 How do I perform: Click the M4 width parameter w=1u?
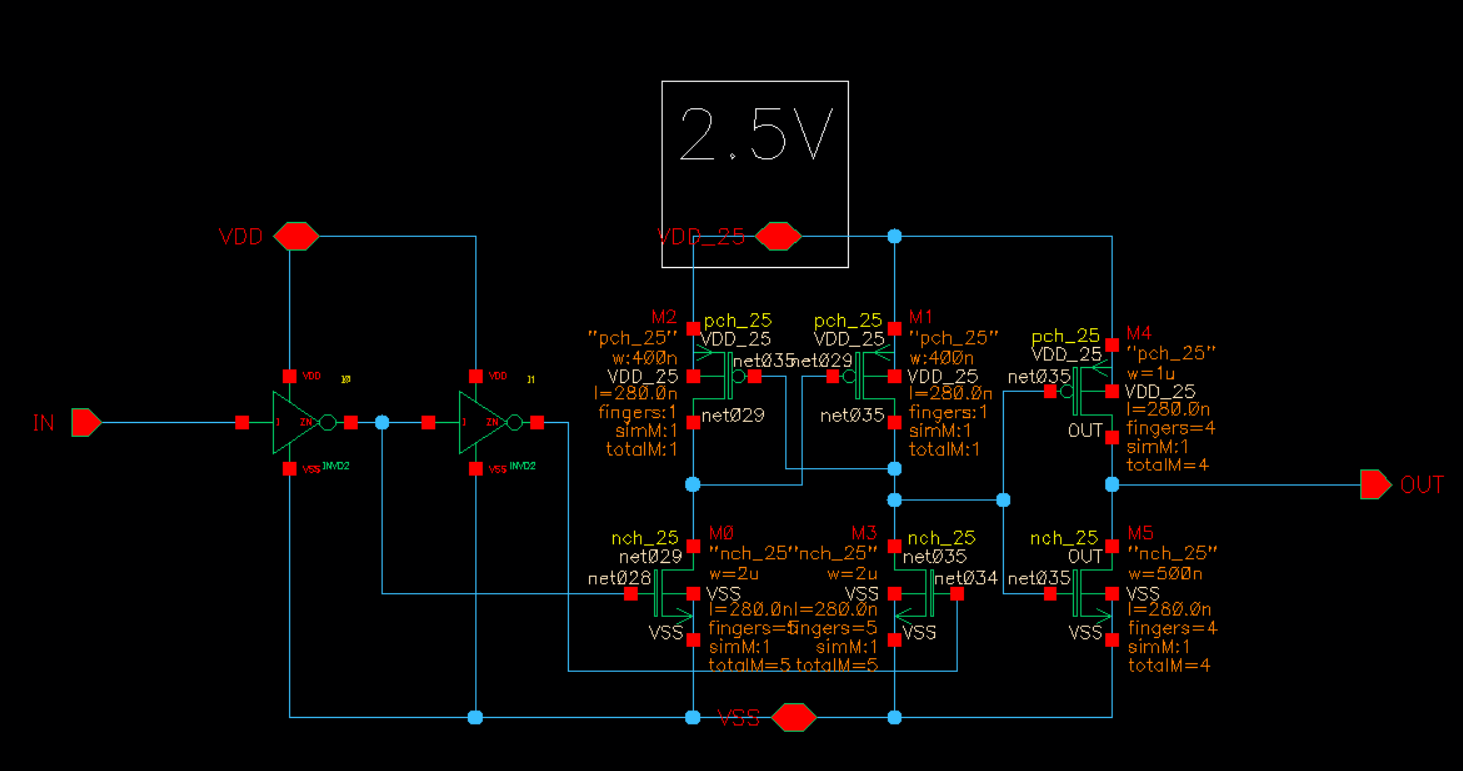point(1151,373)
